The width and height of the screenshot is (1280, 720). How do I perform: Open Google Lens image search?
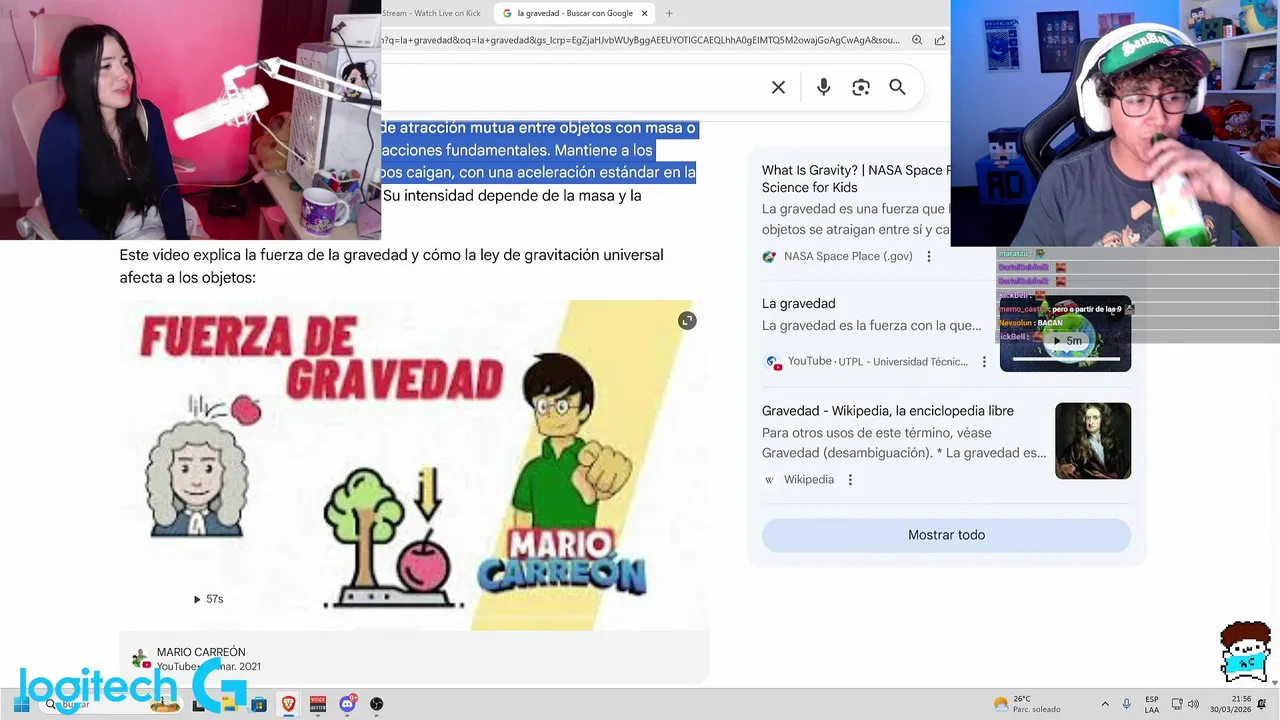click(x=860, y=88)
